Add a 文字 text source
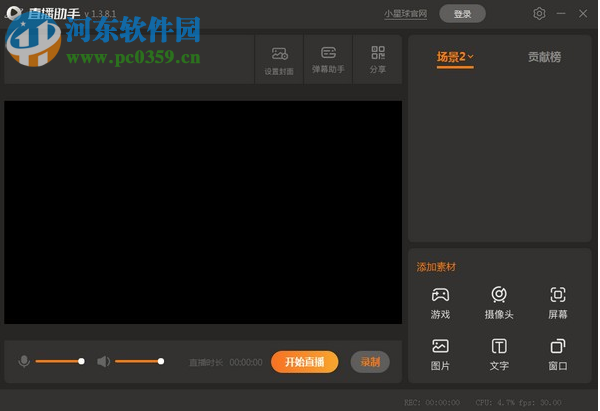600x411 pixels. [499, 355]
